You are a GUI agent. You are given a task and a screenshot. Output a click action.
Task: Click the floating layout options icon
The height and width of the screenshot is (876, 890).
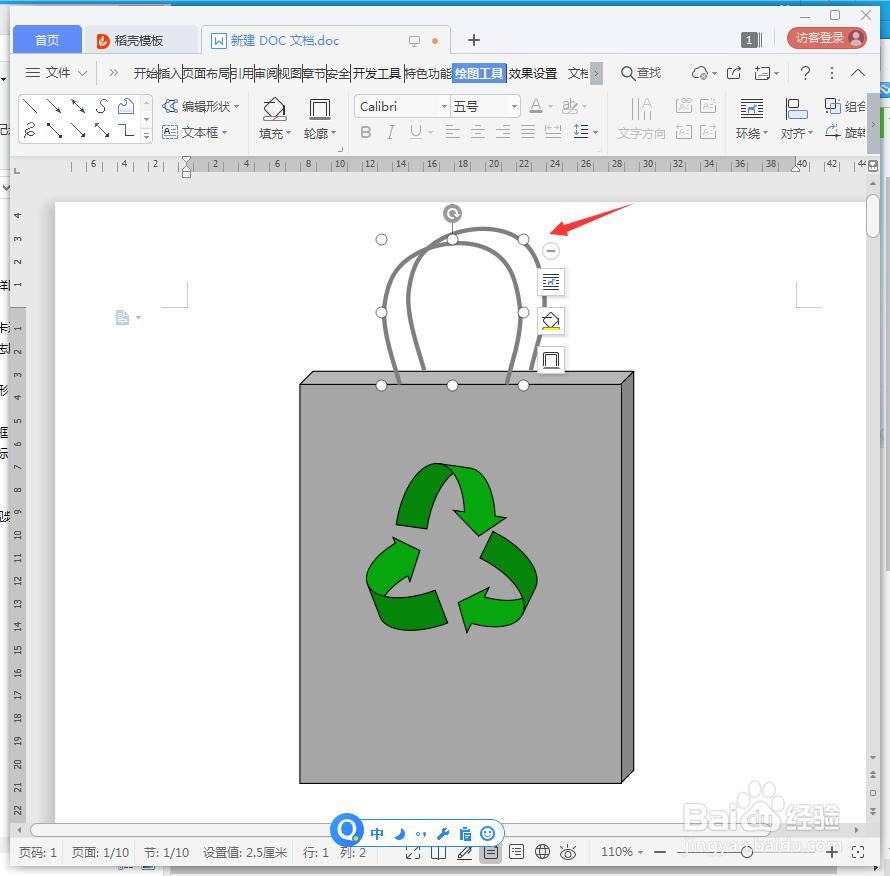[x=551, y=282]
